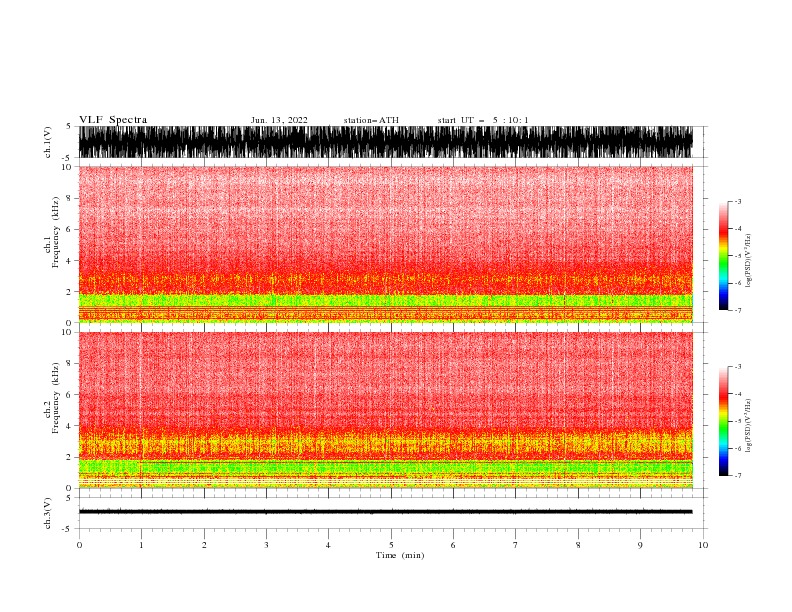Click the ch.1 PSD color scale bar
Image resolution: width=792 pixels, height=612 pixels.
click(723, 256)
